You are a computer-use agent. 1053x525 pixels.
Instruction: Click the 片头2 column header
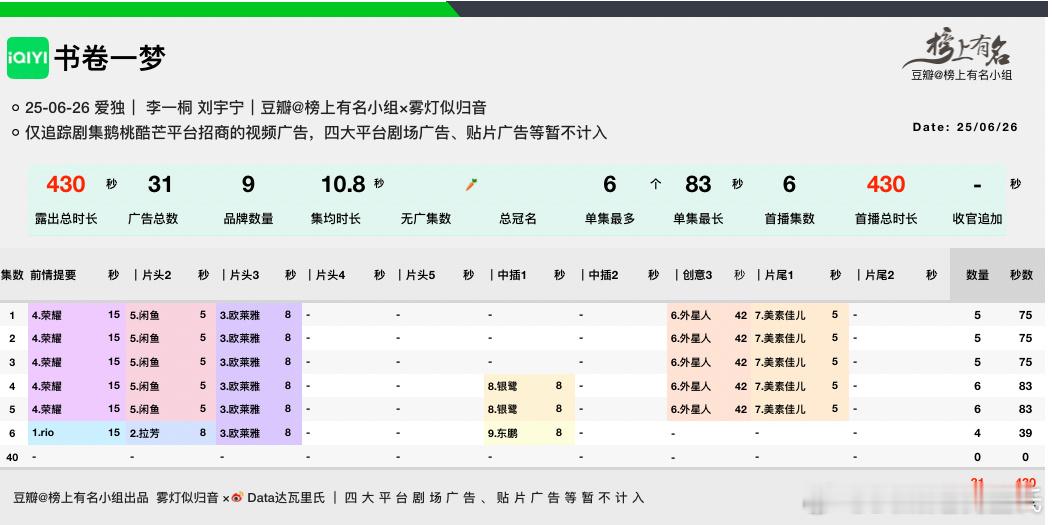(156, 275)
